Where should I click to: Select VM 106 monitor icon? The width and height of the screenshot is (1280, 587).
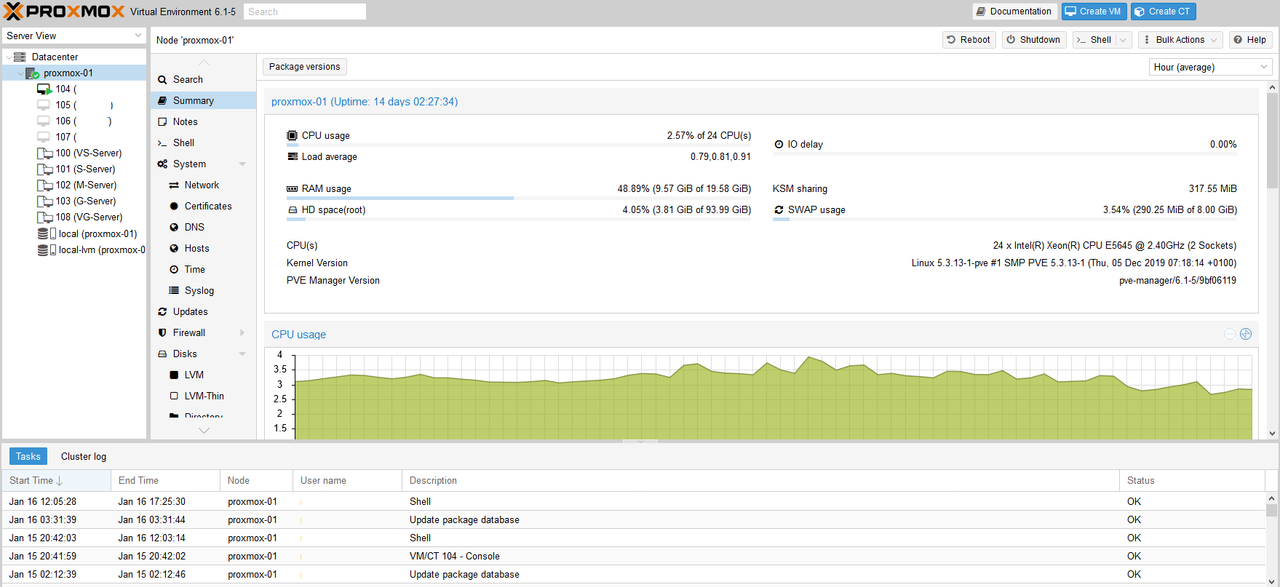(x=44, y=121)
